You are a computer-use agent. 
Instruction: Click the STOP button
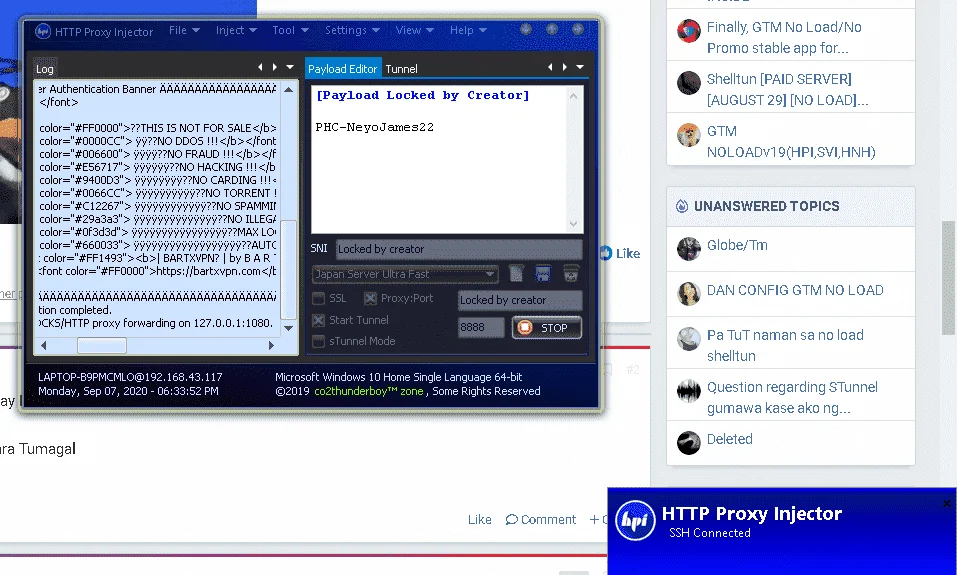pos(547,328)
